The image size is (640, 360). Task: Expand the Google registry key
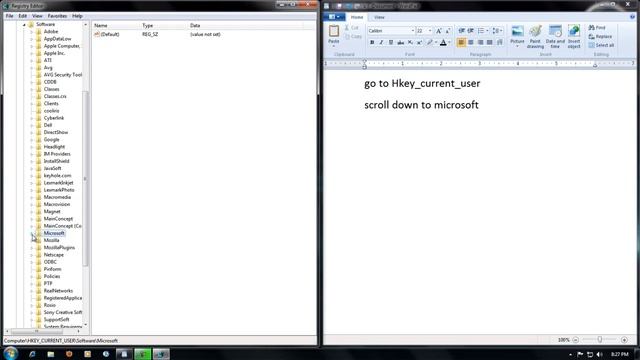[x=32, y=140]
